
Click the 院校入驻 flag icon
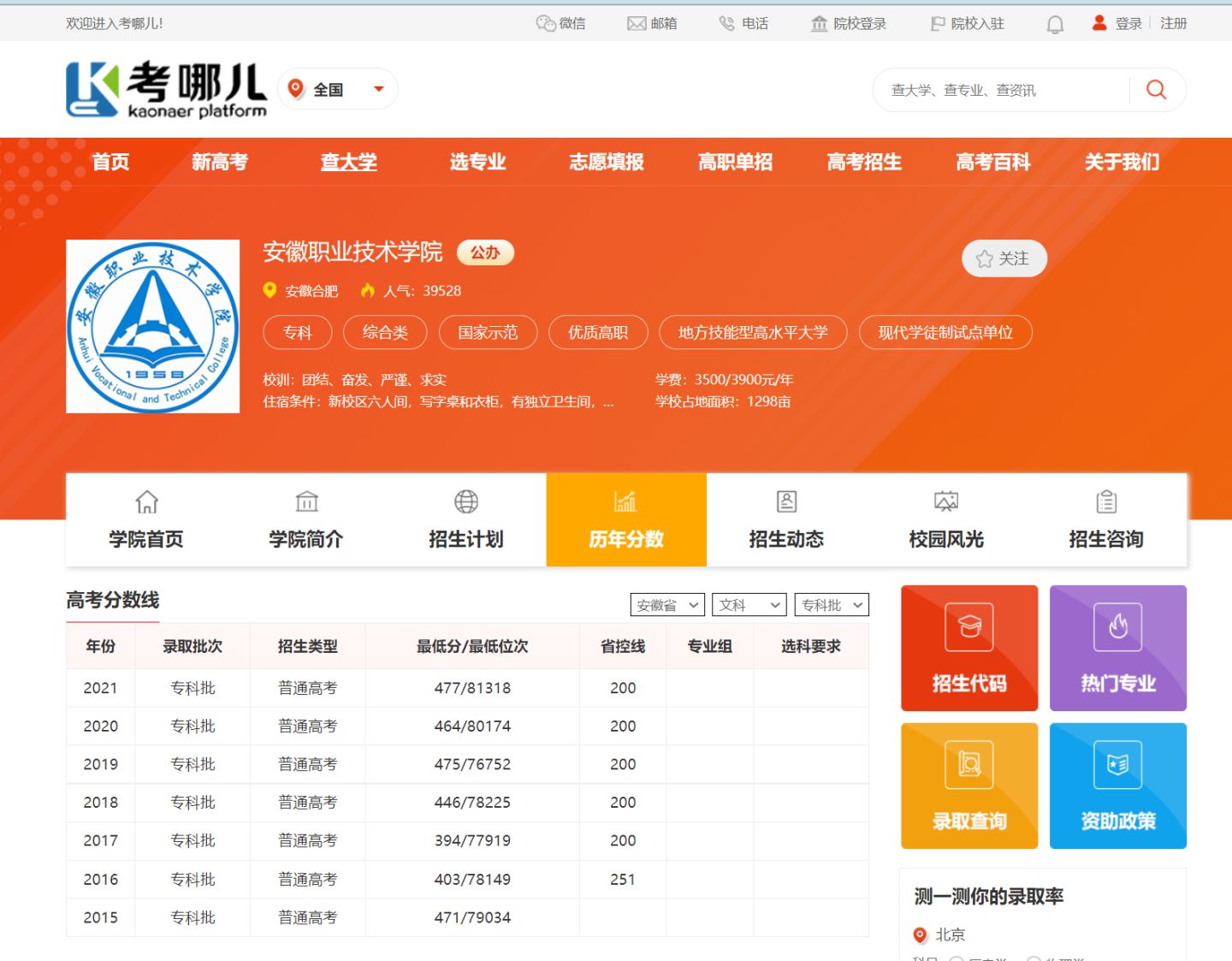point(938,23)
